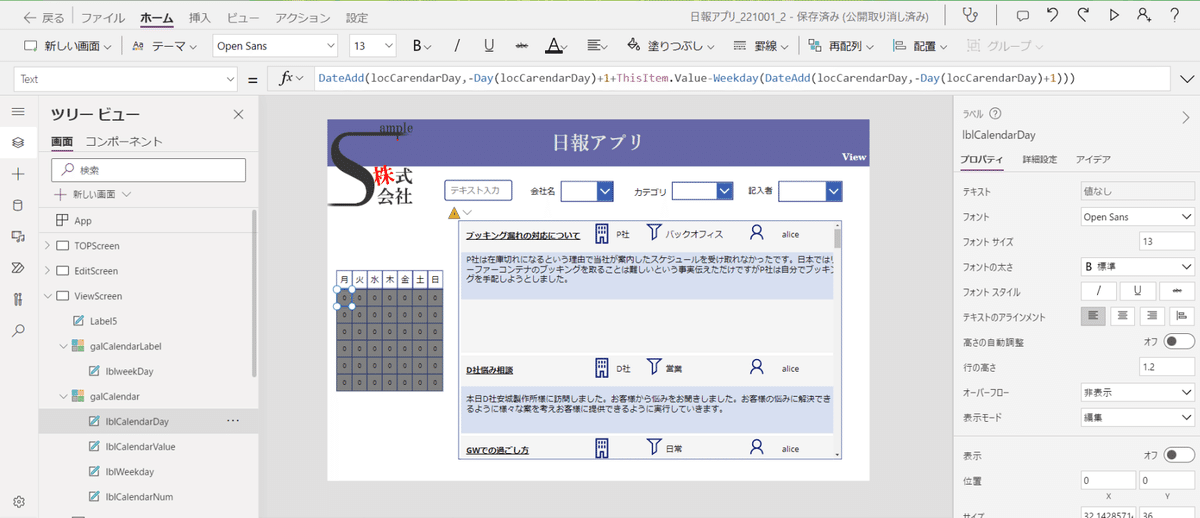Open the text alignment options
Viewport: 1200px width, 518px height.
[x=598, y=46]
